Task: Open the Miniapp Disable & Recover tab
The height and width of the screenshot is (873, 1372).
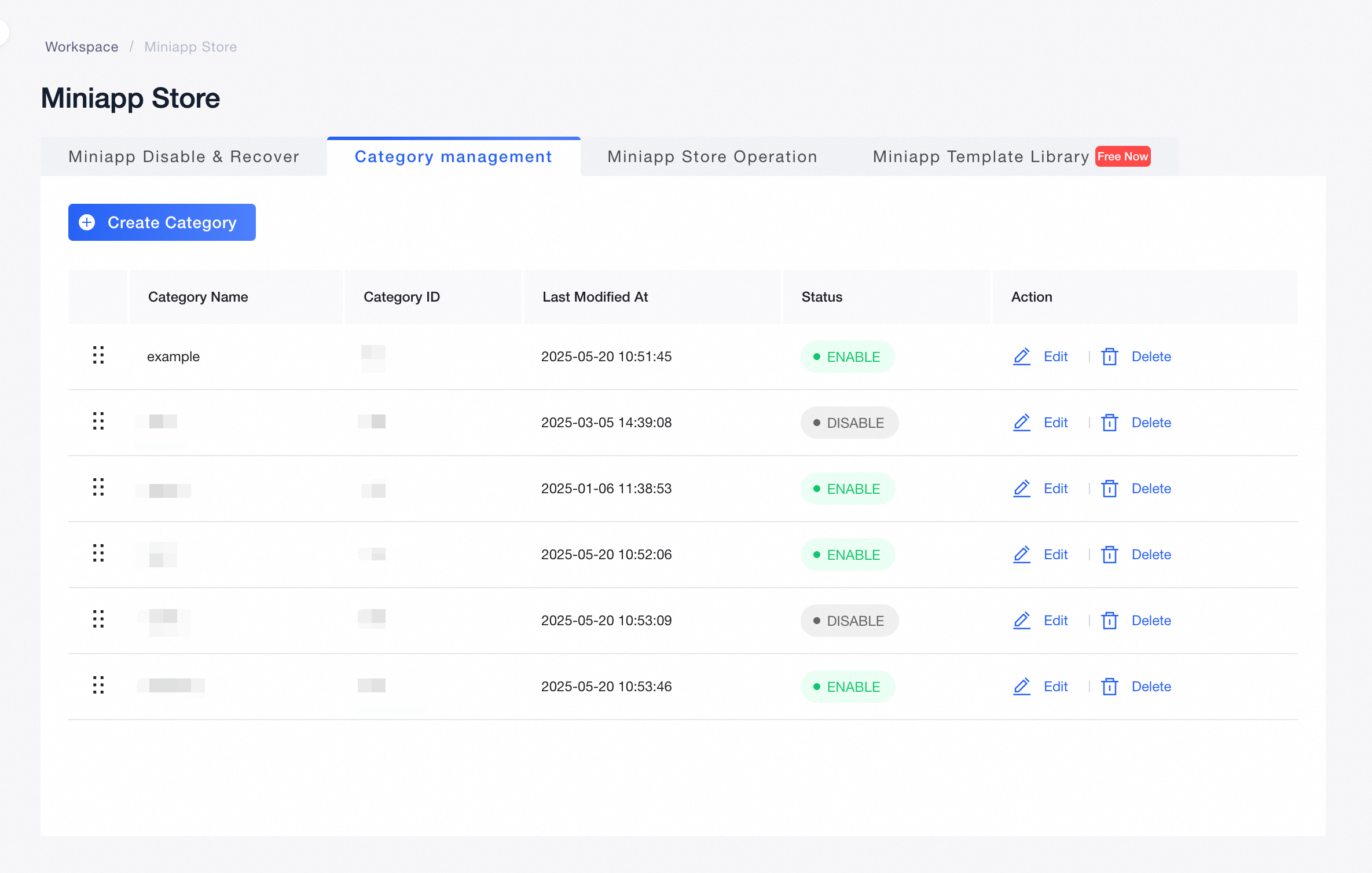Action: 184,157
